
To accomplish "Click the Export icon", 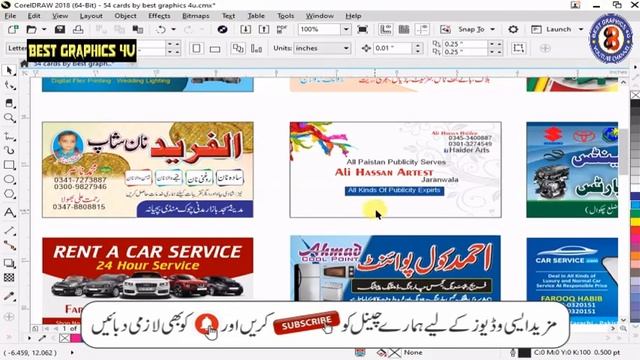I will pyautogui.click(x=264, y=29).
